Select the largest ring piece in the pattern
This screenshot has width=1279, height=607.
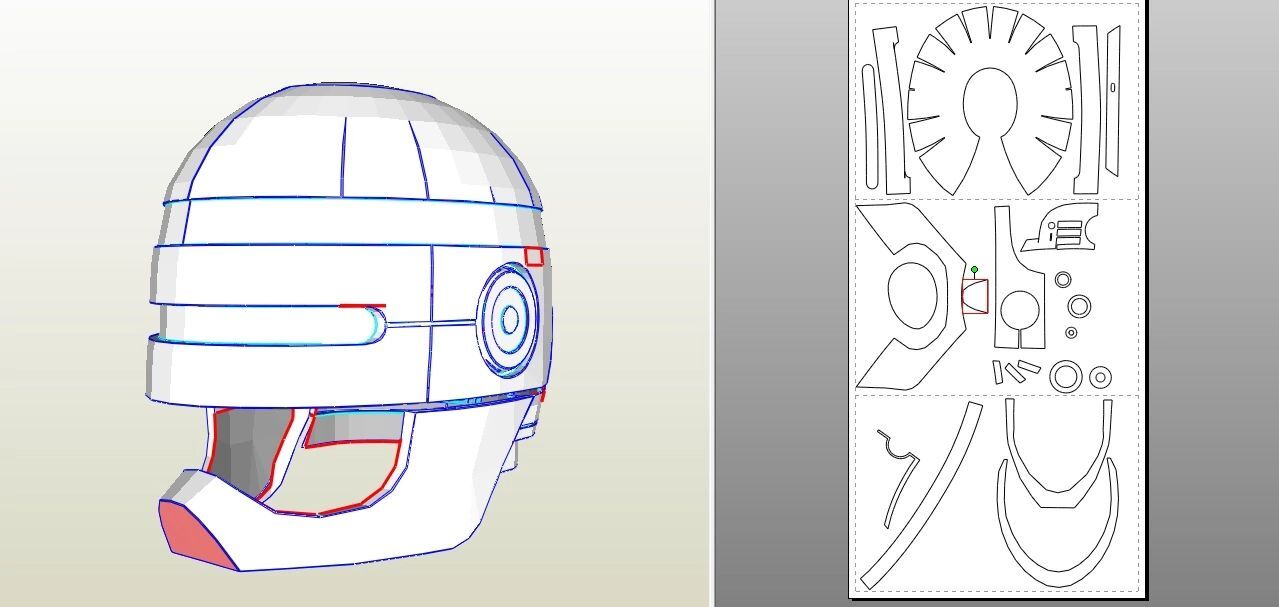click(1067, 376)
